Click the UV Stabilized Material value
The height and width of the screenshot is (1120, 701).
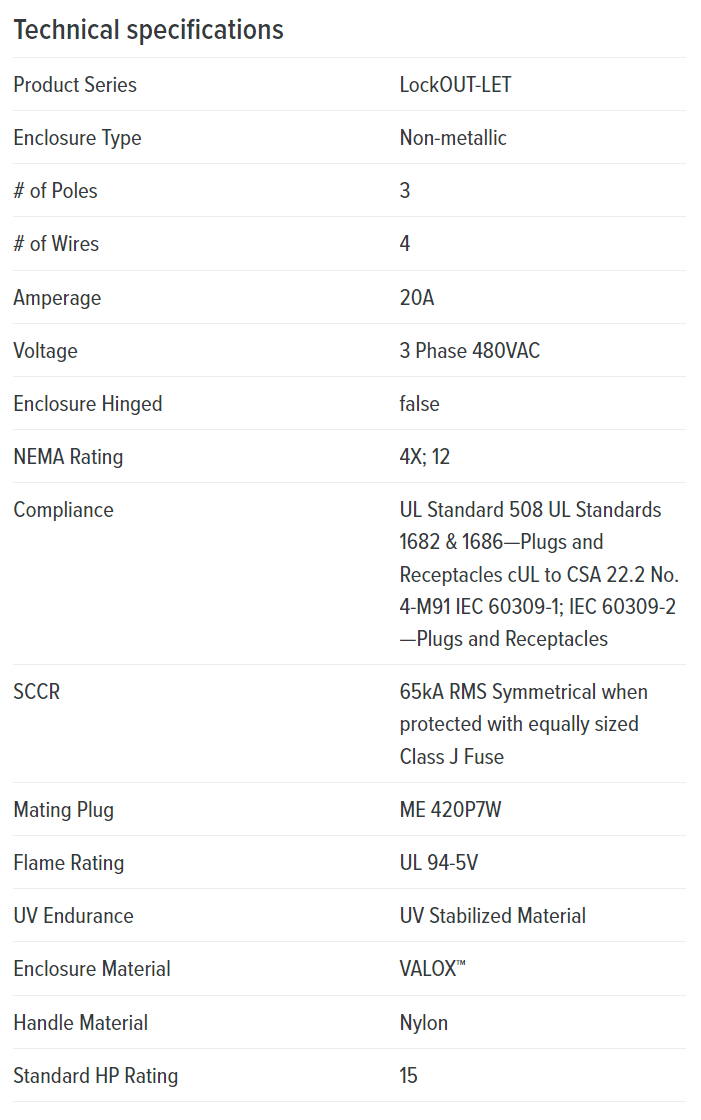point(492,916)
